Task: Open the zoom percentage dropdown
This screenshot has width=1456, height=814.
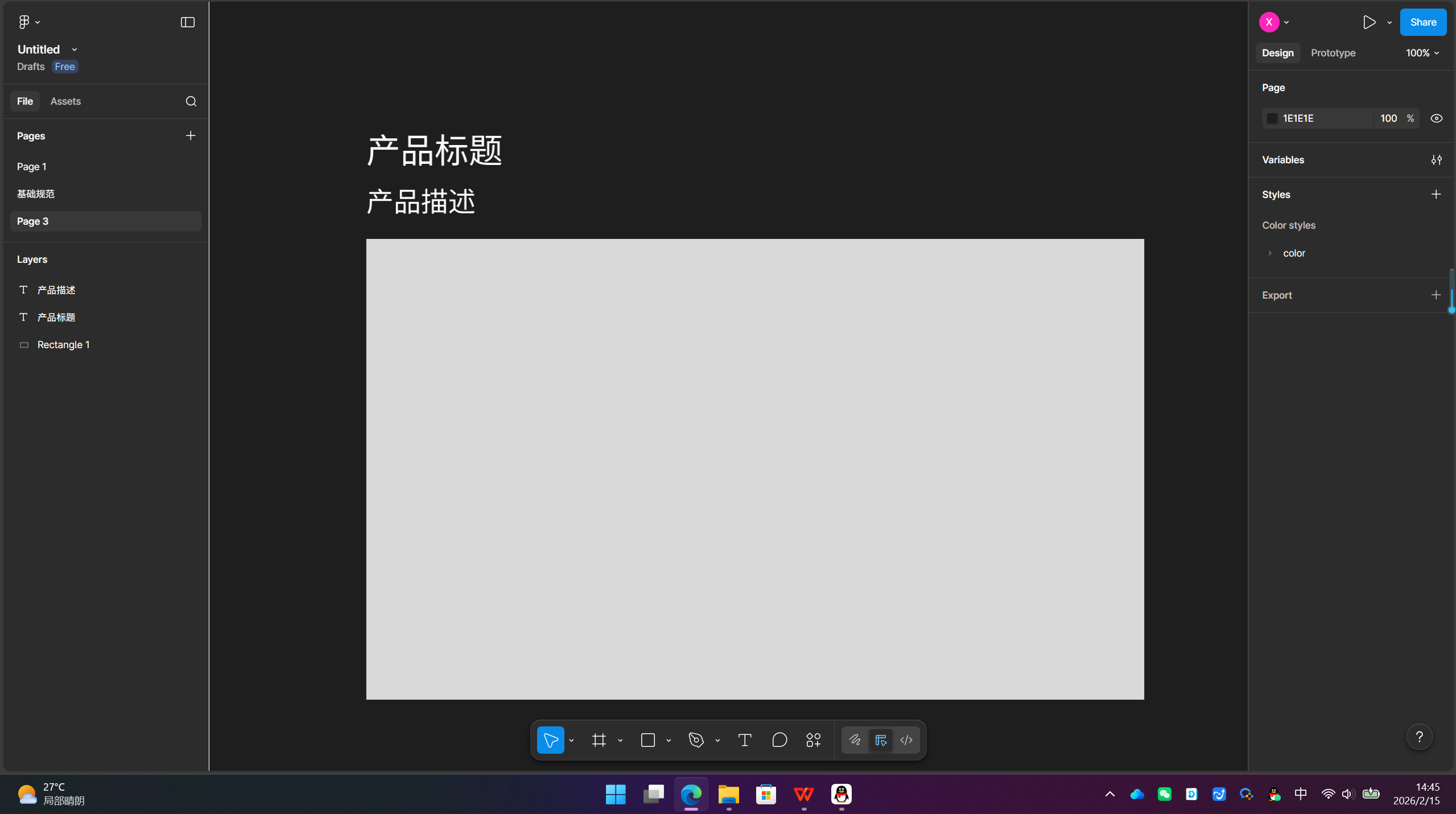Action: tap(1421, 53)
